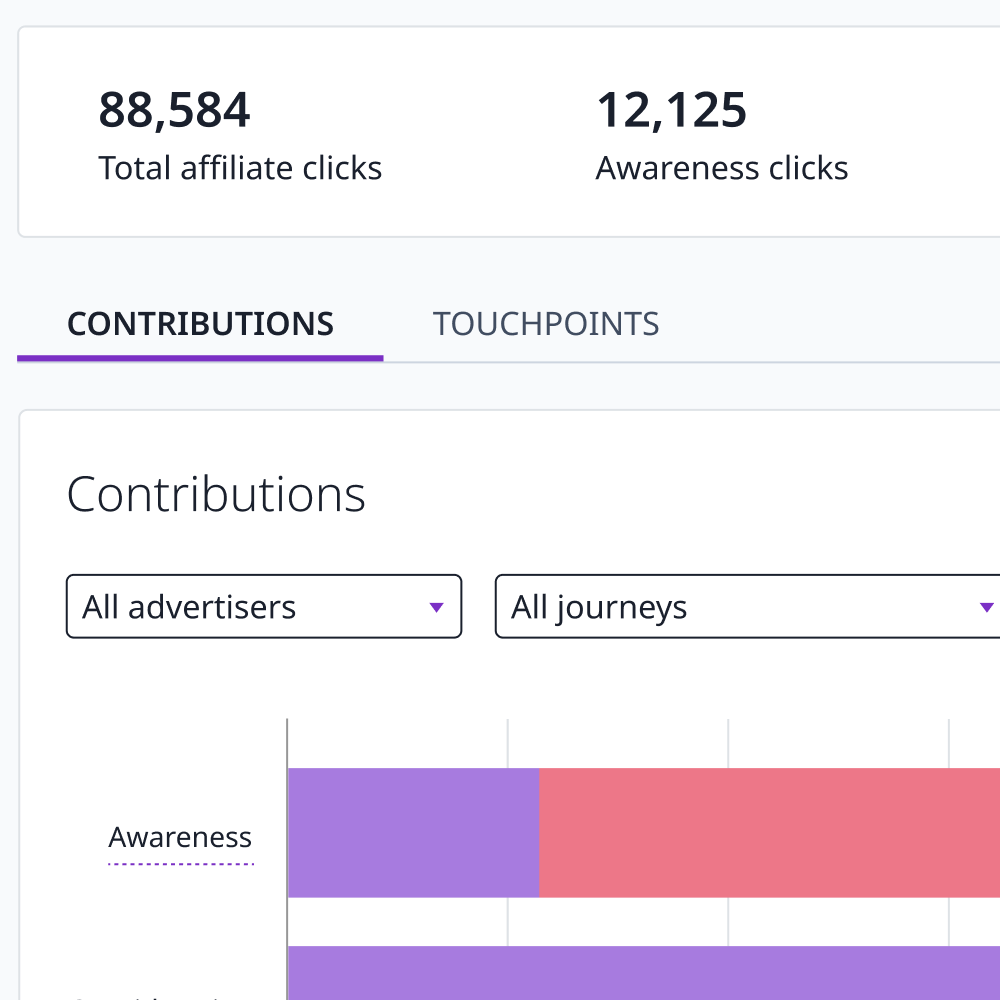Click the Awareness clicks label
The image size is (1000, 1000).
point(721,168)
